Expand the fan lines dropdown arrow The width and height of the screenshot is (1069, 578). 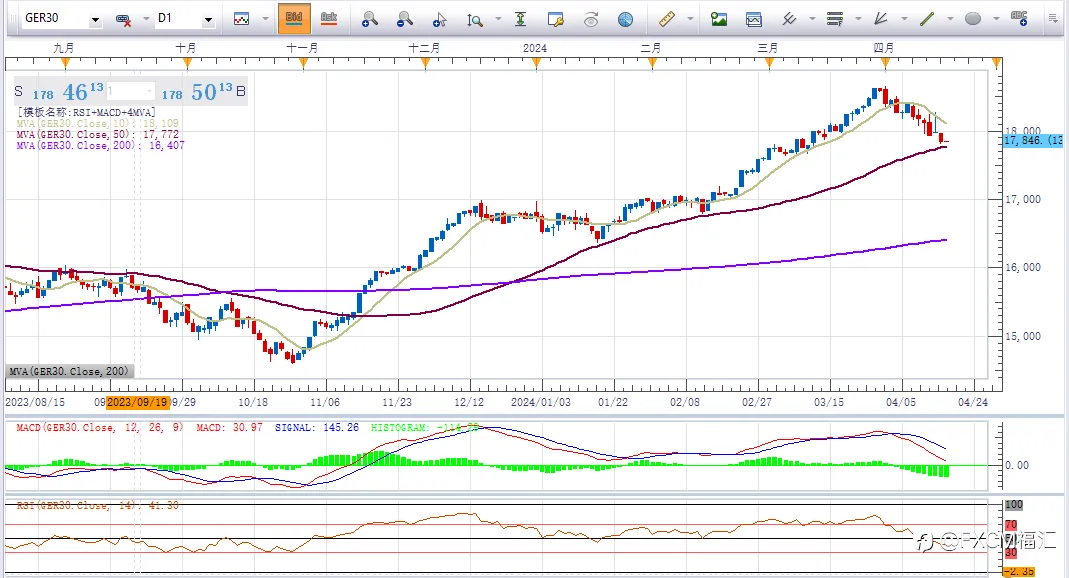tap(905, 19)
